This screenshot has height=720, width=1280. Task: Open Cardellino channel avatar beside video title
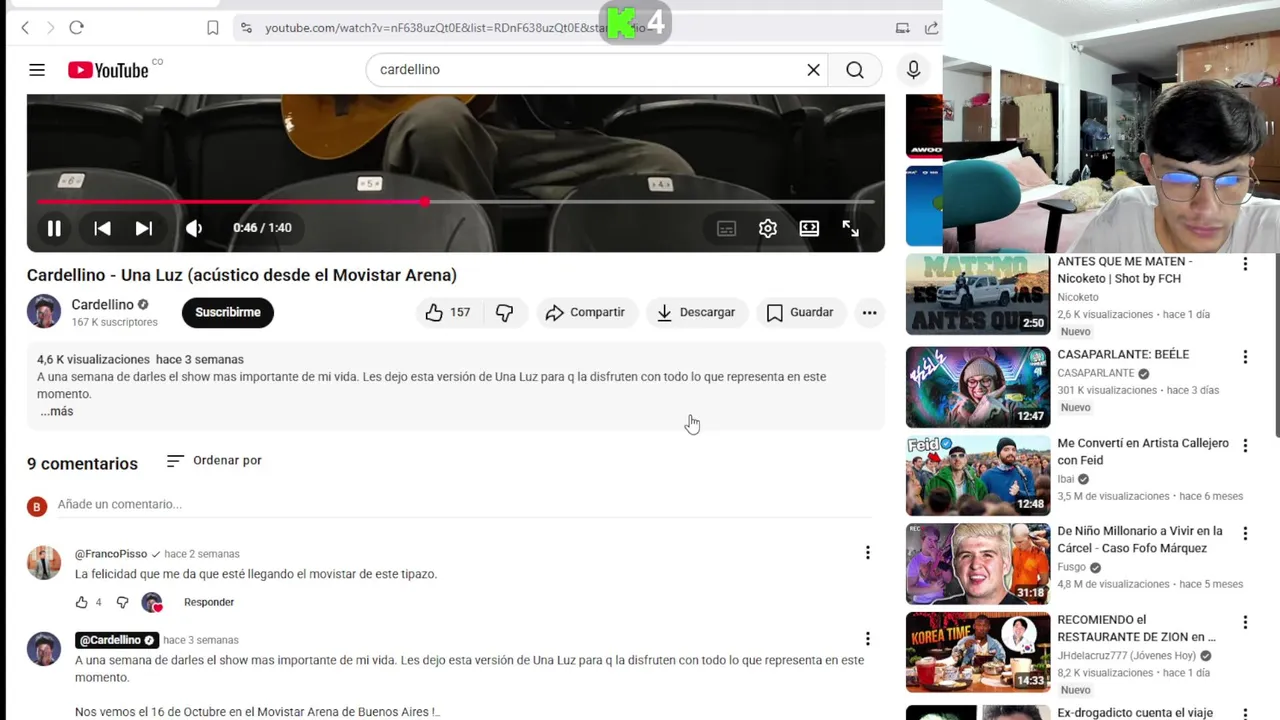tap(44, 312)
